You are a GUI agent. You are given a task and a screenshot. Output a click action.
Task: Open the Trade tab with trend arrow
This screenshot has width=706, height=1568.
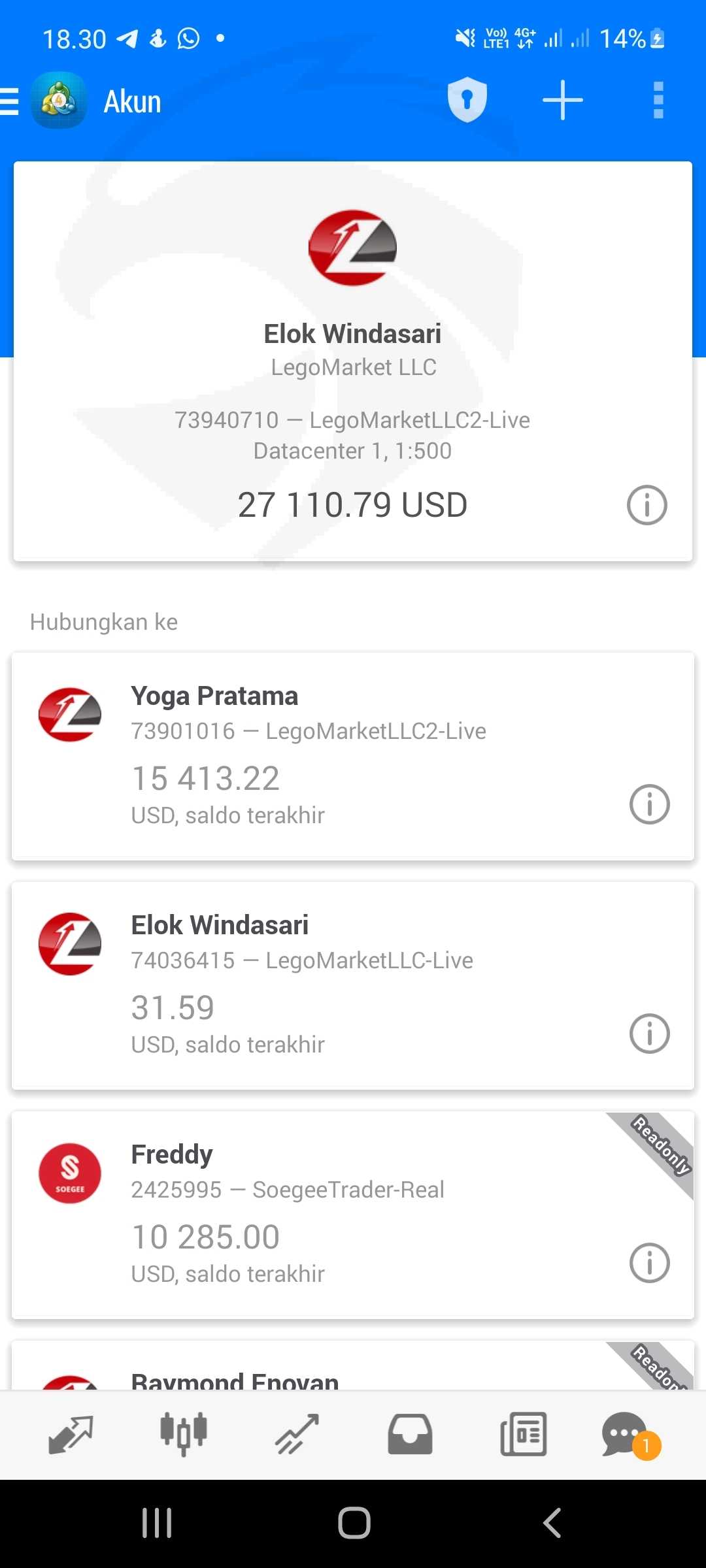[x=297, y=1434]
